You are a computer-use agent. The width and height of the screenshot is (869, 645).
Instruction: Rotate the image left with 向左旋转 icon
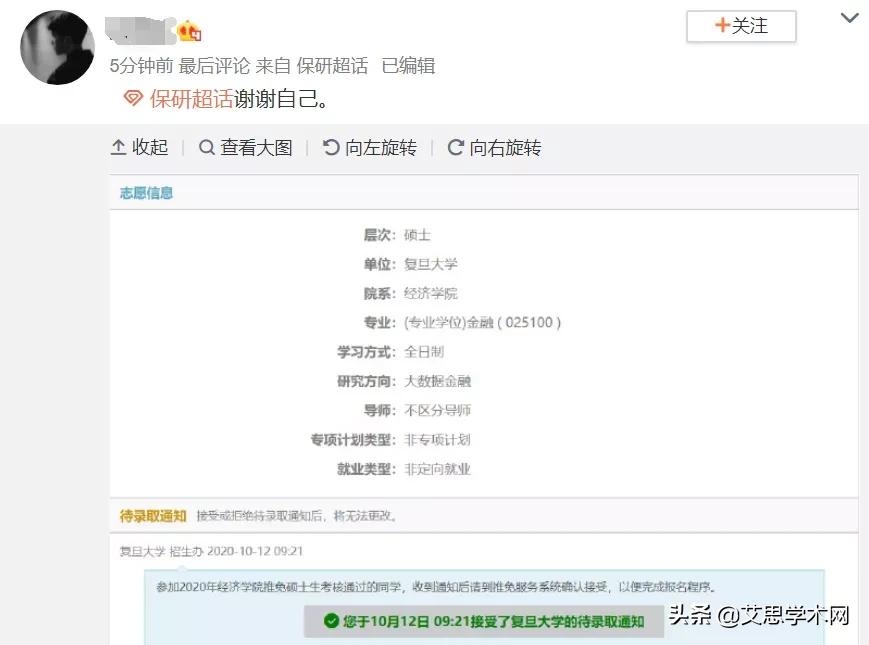tap(333, 147)
